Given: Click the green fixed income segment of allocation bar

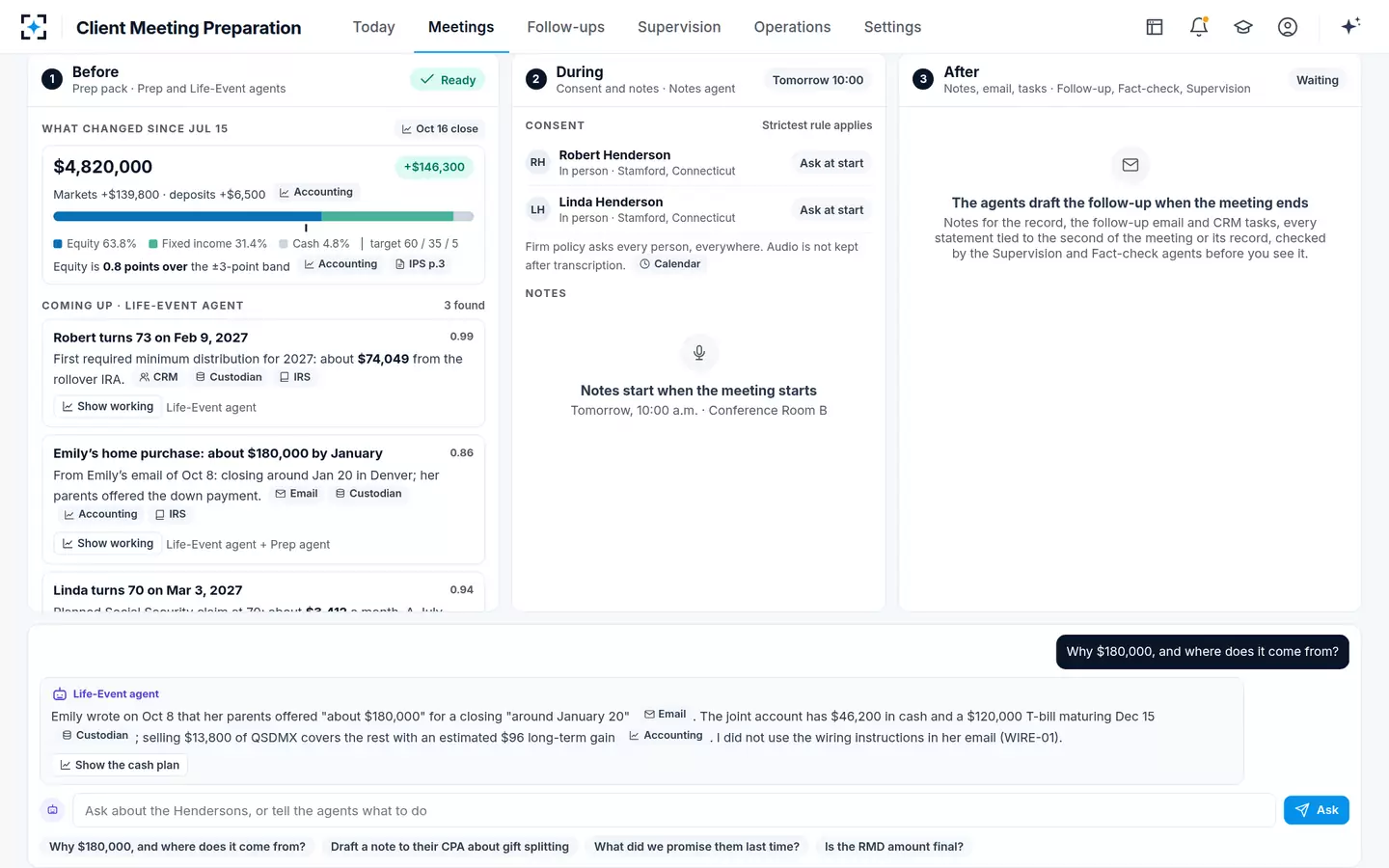Looking at the screenshot, I should tap(388, 217).
